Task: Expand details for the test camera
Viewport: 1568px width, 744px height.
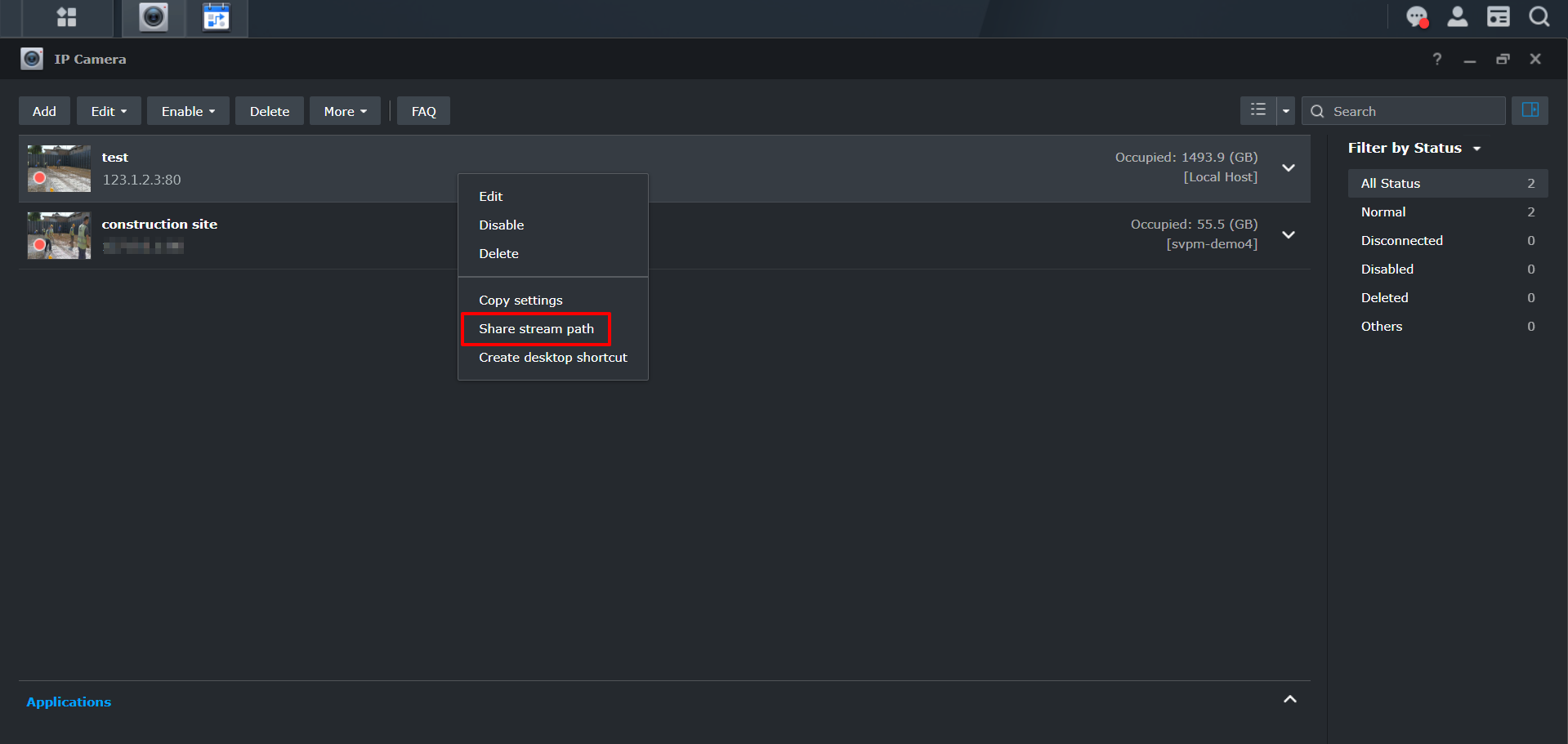Action: coord(1289,168)
